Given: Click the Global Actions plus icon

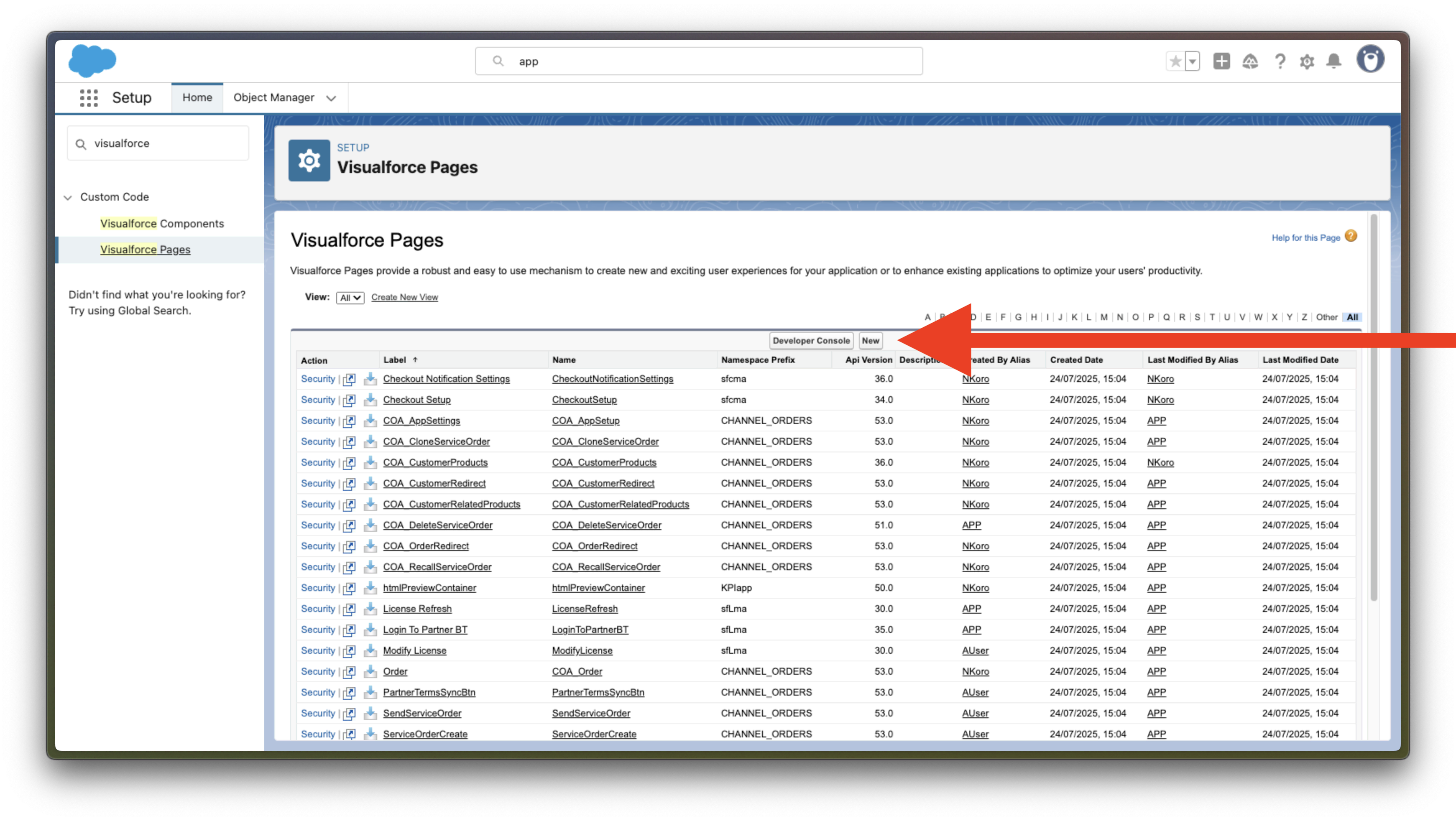Looking at the screenshot, I should pos(1221,61).
